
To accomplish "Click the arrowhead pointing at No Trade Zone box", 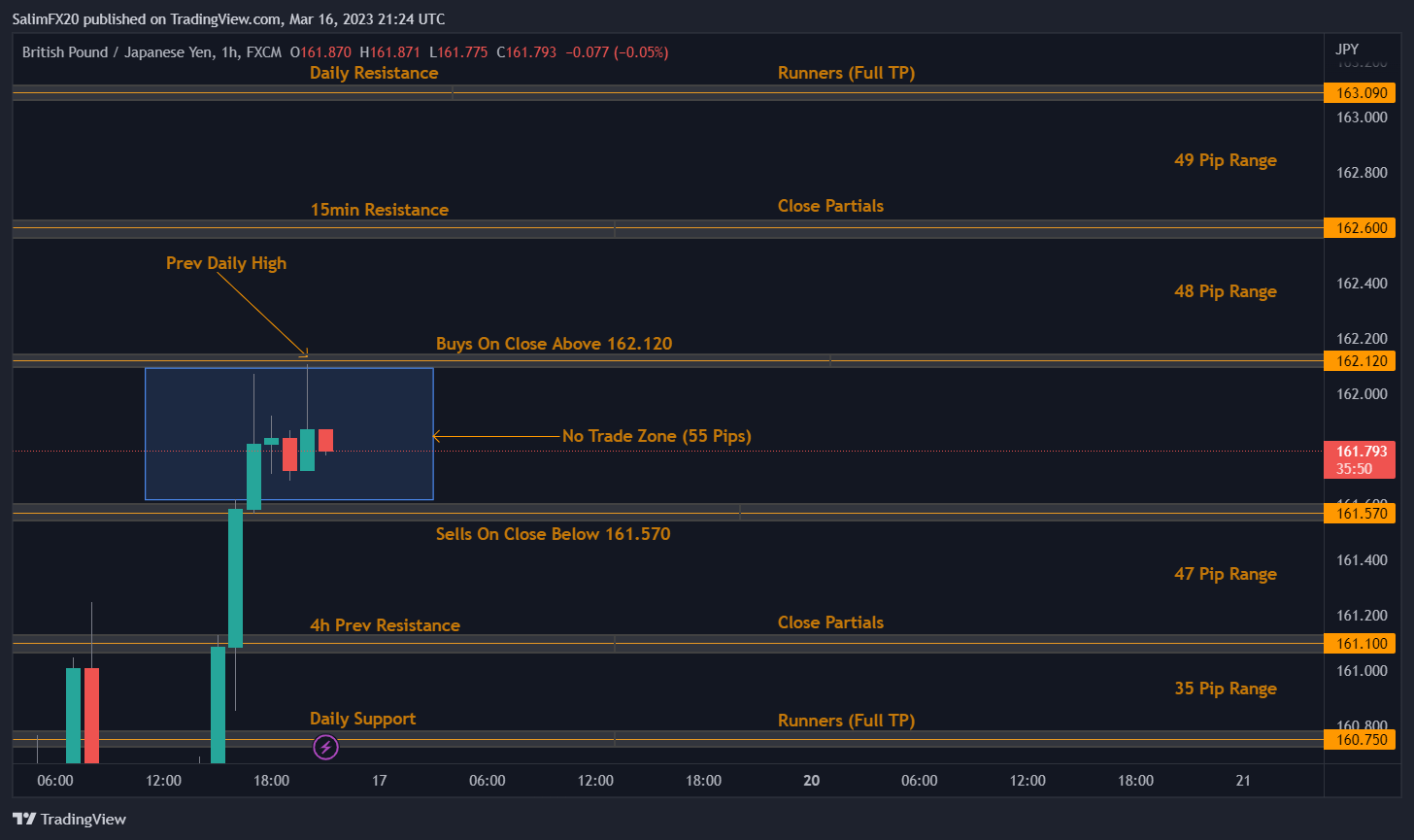I will click(x=437, y=437).
